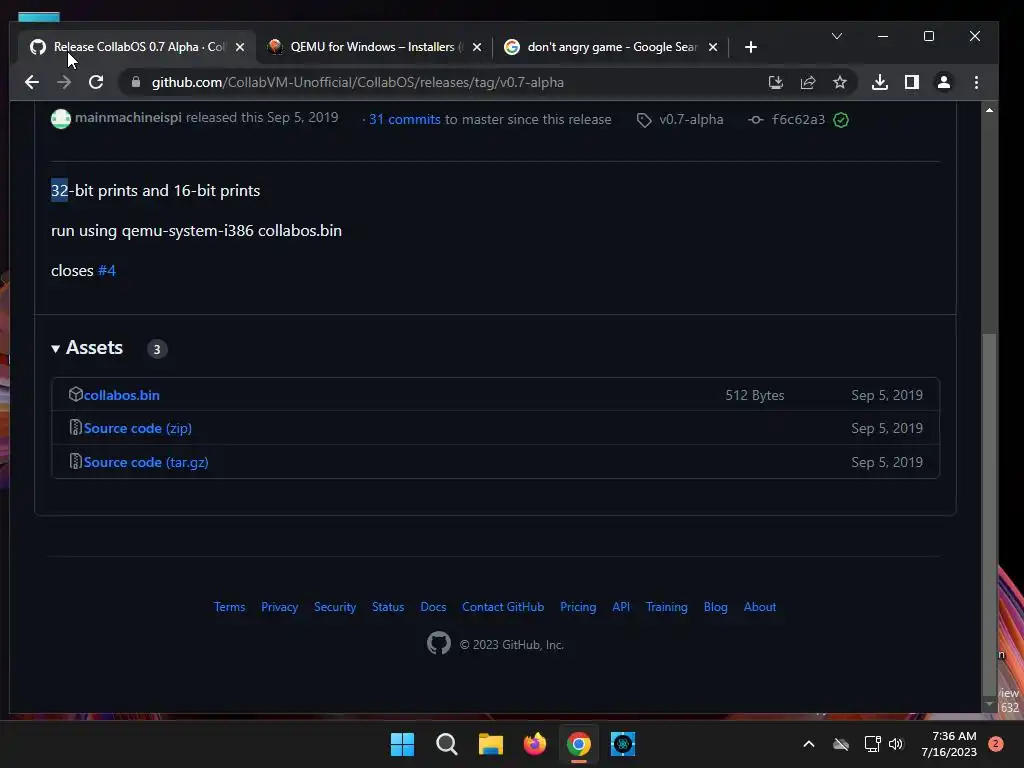The width and height of the screenshot is (1024, 768).
Task: Open API footer link
Action: [x=621, y=607]
